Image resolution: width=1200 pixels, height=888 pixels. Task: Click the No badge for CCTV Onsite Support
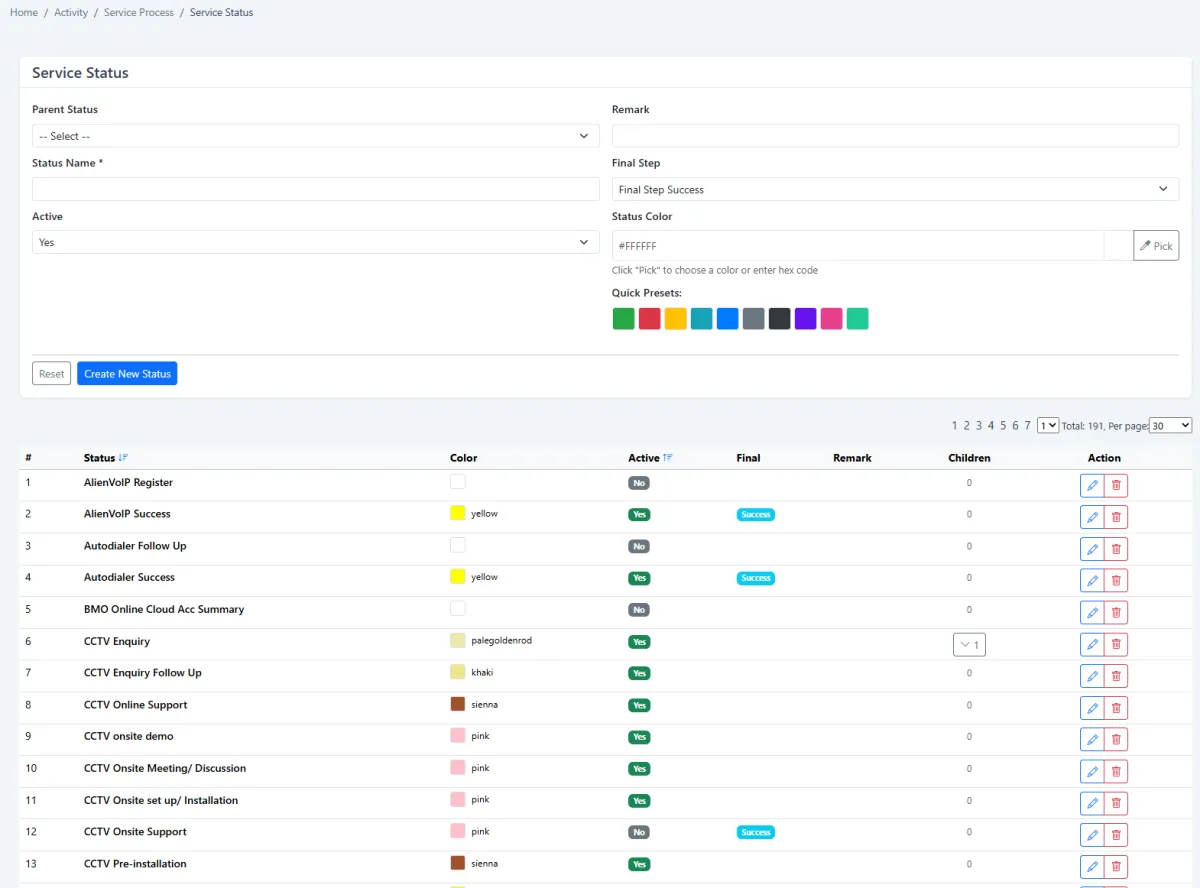point(639,833)
